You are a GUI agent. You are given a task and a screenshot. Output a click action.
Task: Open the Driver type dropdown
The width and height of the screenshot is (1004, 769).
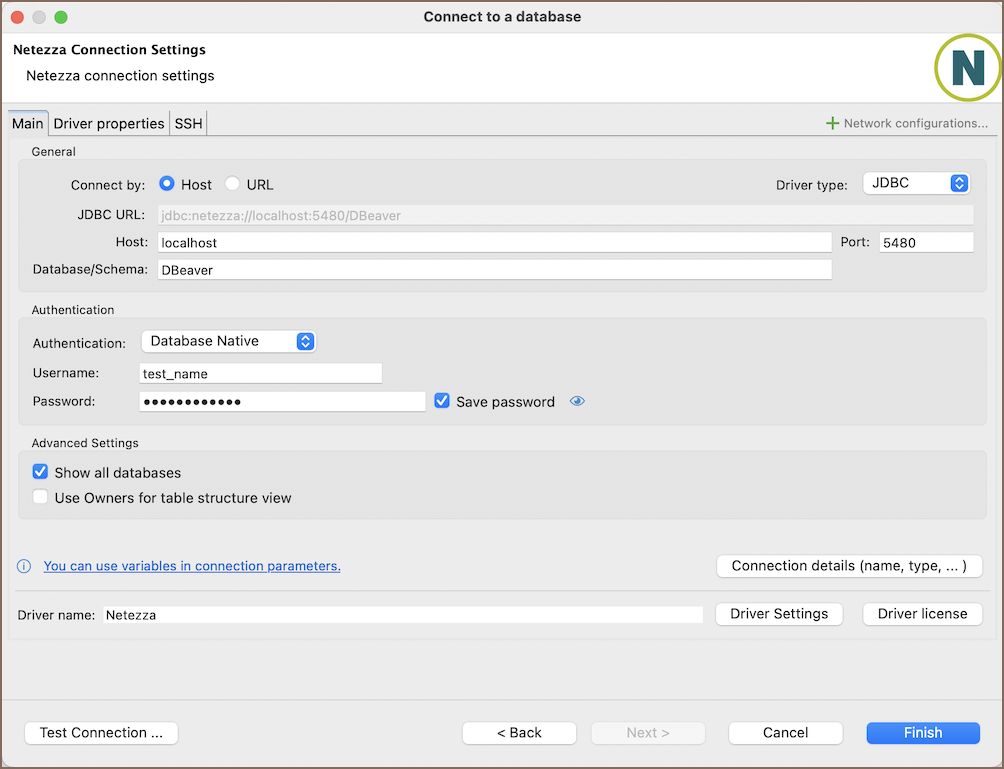pyautogui.click(x=915, y=183)
